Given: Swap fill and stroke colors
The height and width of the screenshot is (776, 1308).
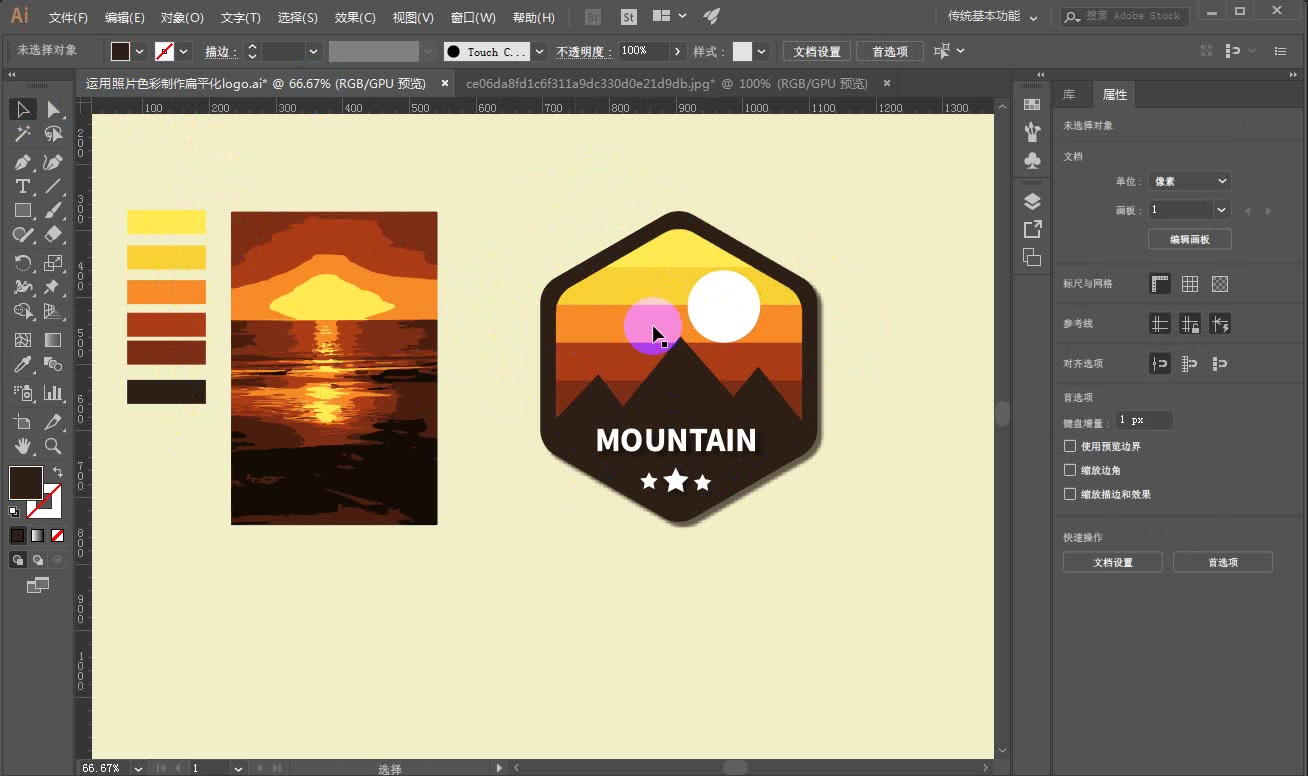Looking at the screenshot, I should pos(57,472).
